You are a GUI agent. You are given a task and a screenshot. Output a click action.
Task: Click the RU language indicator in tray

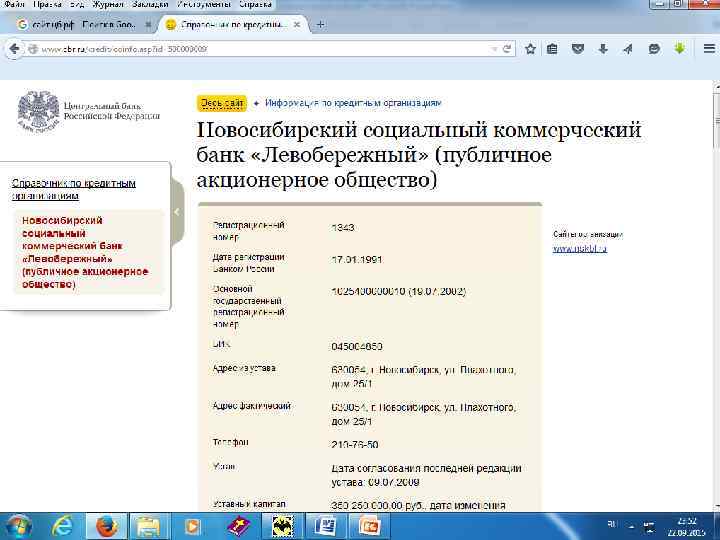(x=612, y=524)
